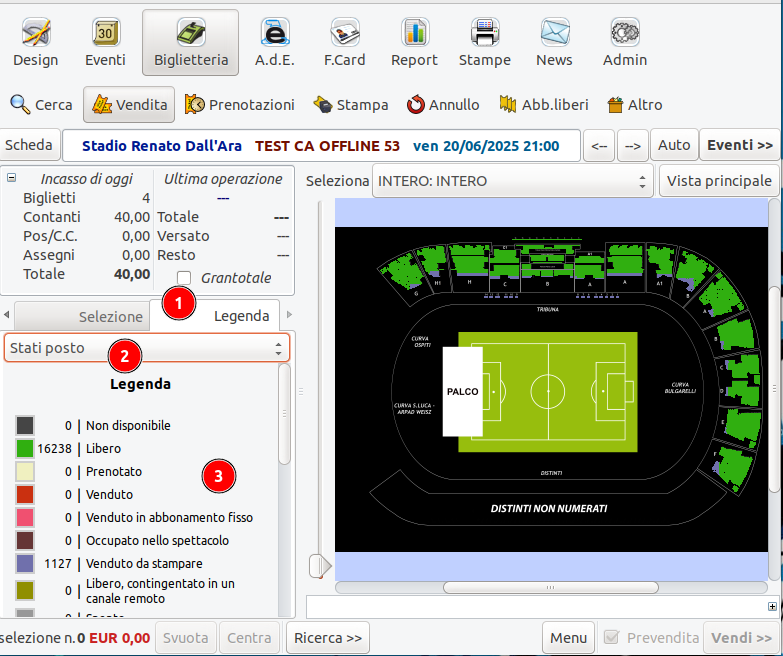Select the Biglietteria module
Image resolution: width=783 pixels, height=656 pixels.
pyautogui.click(x=191, y=43)
